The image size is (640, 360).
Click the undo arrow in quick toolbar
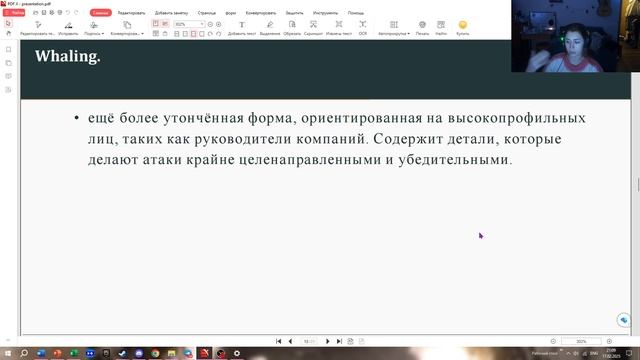tap(68, 13)
